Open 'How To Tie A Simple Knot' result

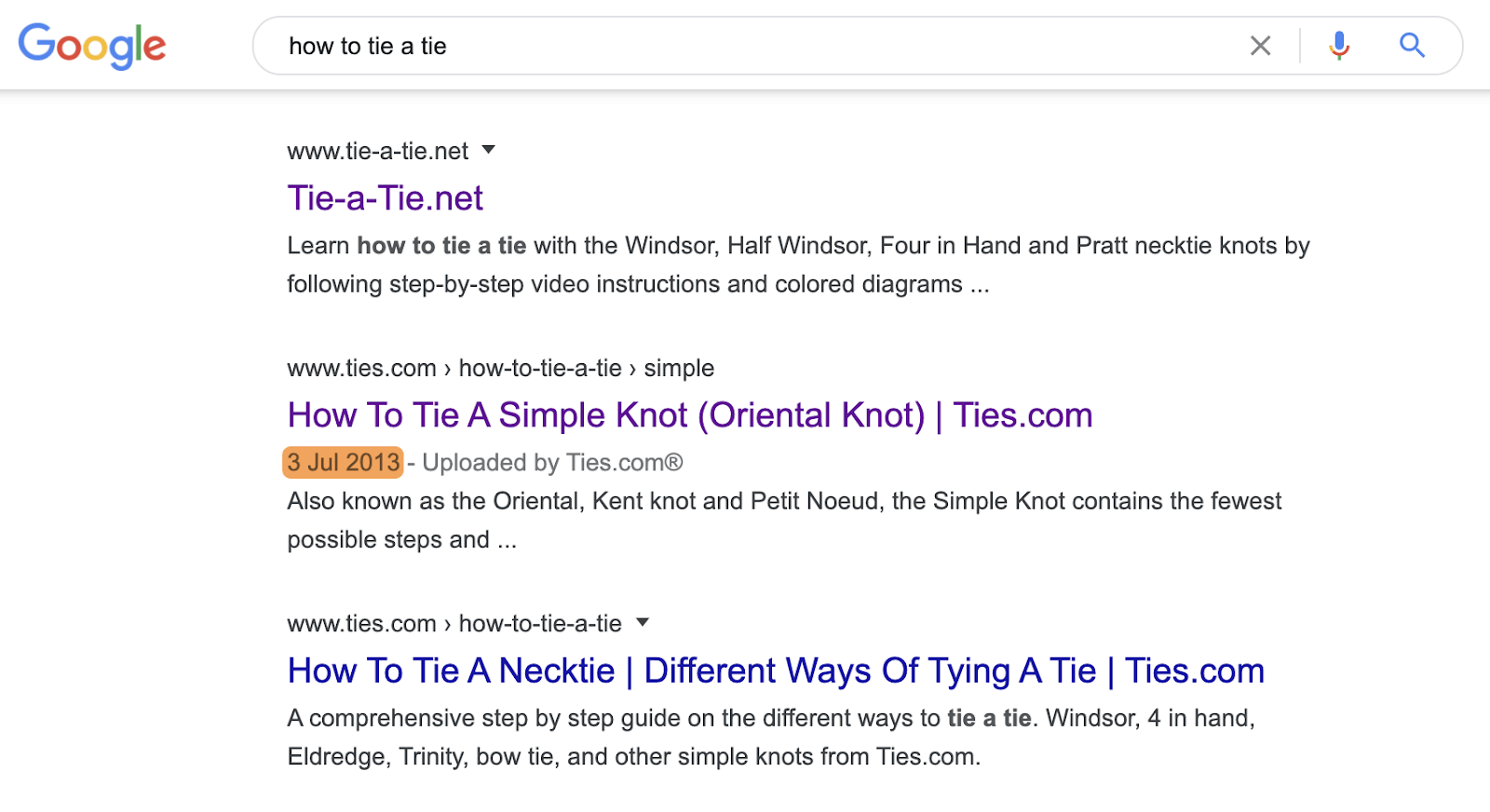coord(689,415)
